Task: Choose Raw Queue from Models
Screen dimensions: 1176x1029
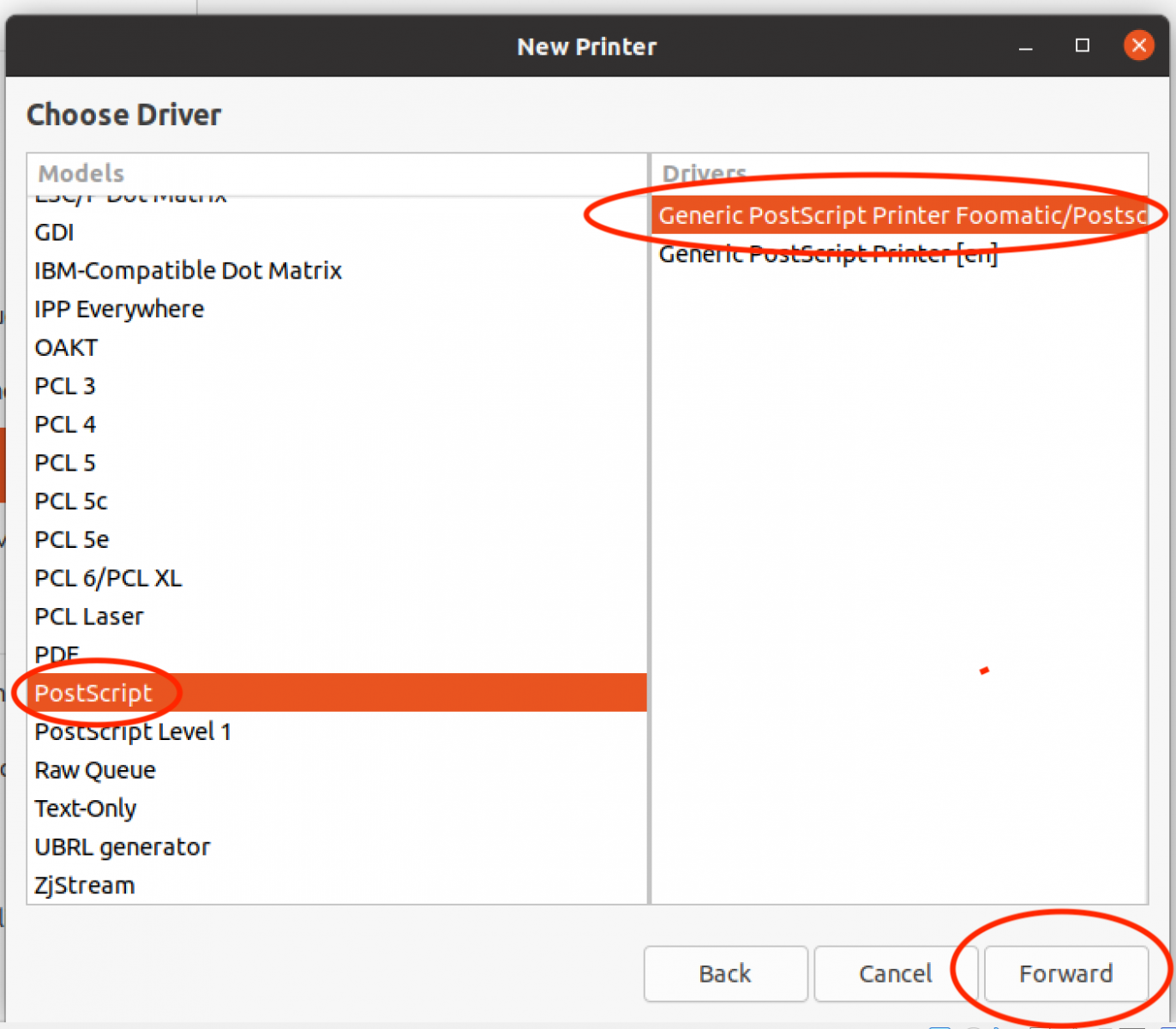Action: [95, 770]
